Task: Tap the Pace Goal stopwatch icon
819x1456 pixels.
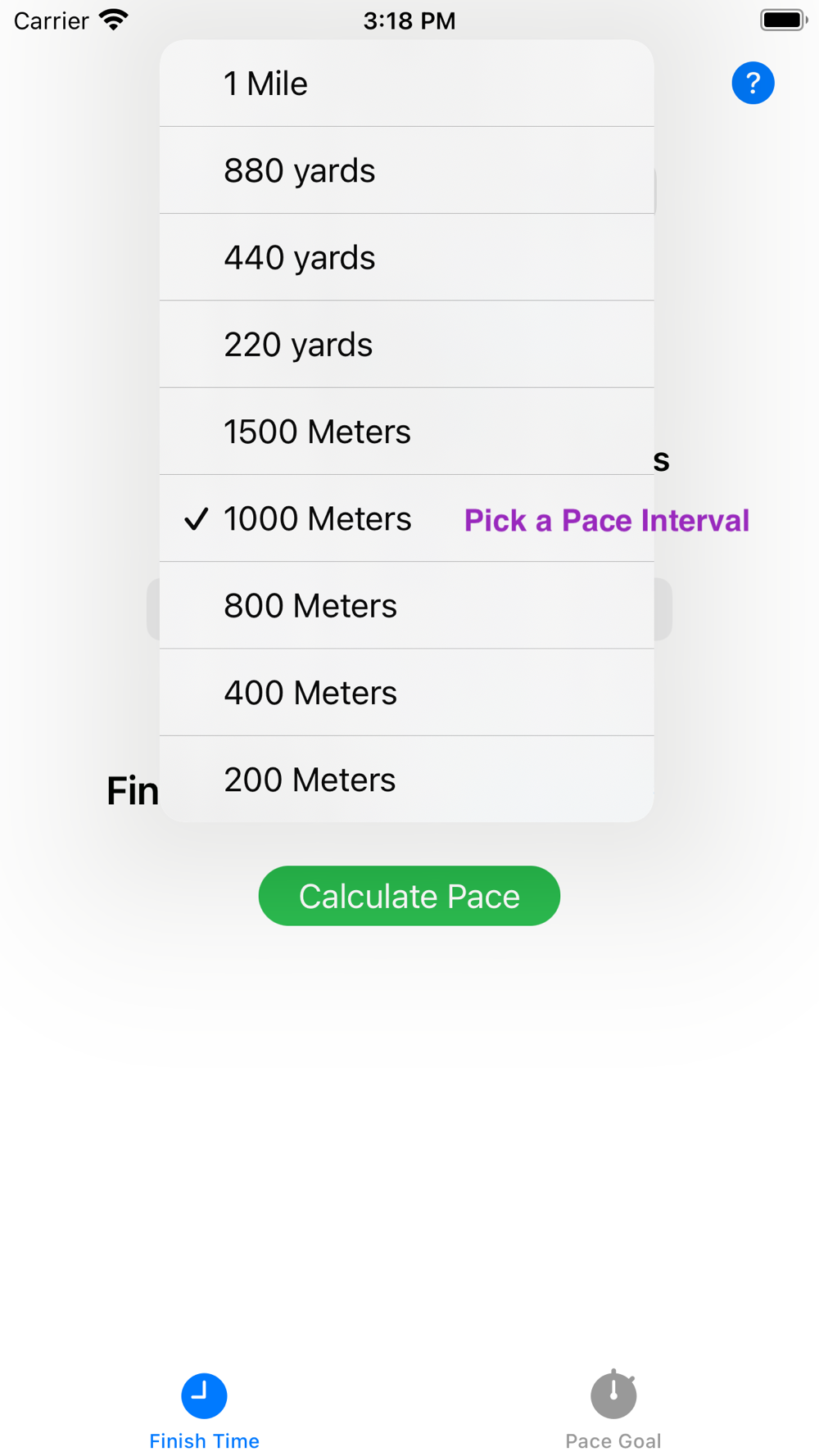Action: (x=613, y=1395)
